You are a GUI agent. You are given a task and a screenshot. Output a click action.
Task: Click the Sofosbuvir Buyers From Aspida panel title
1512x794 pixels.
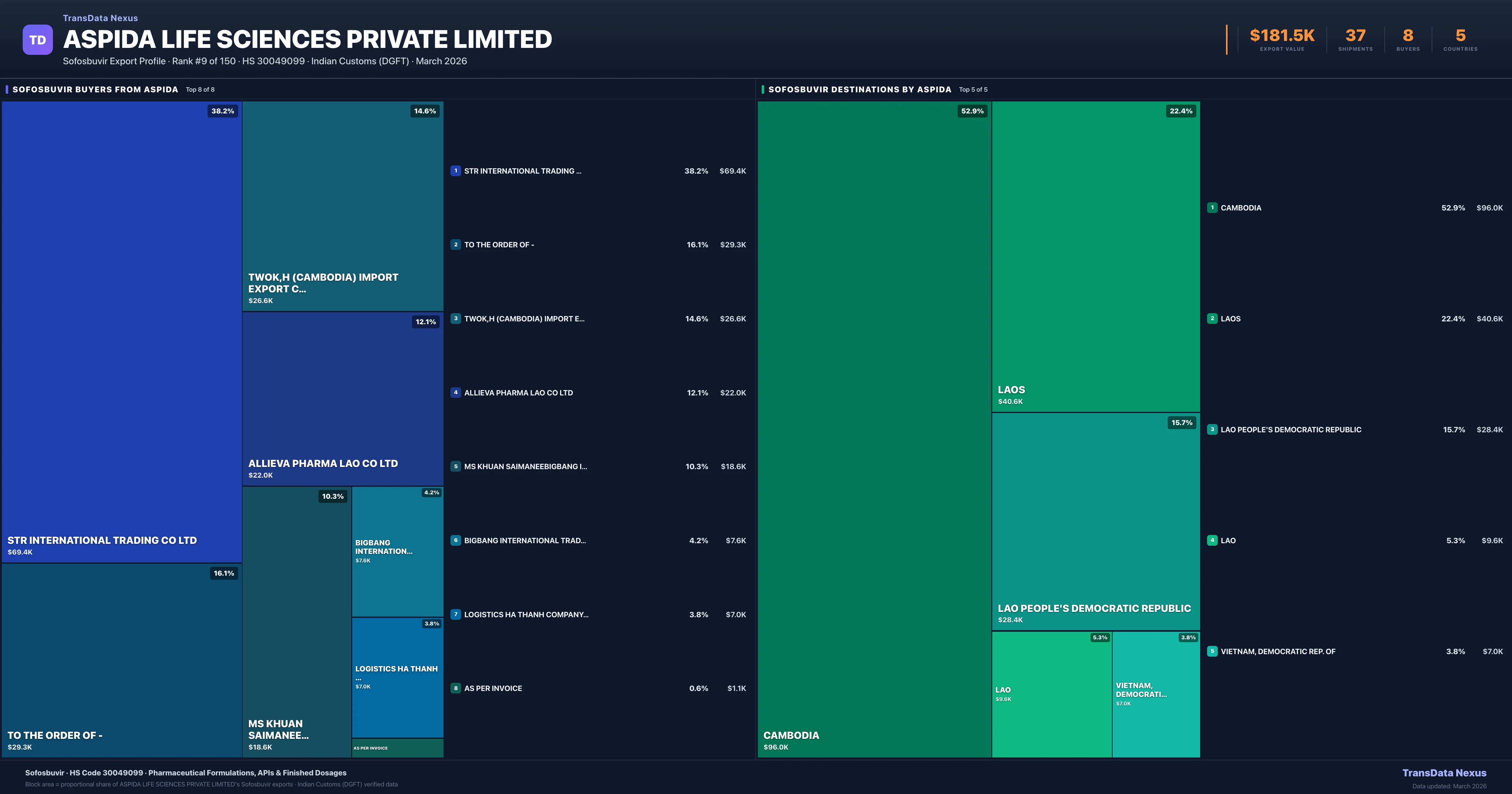pos(95,89)
